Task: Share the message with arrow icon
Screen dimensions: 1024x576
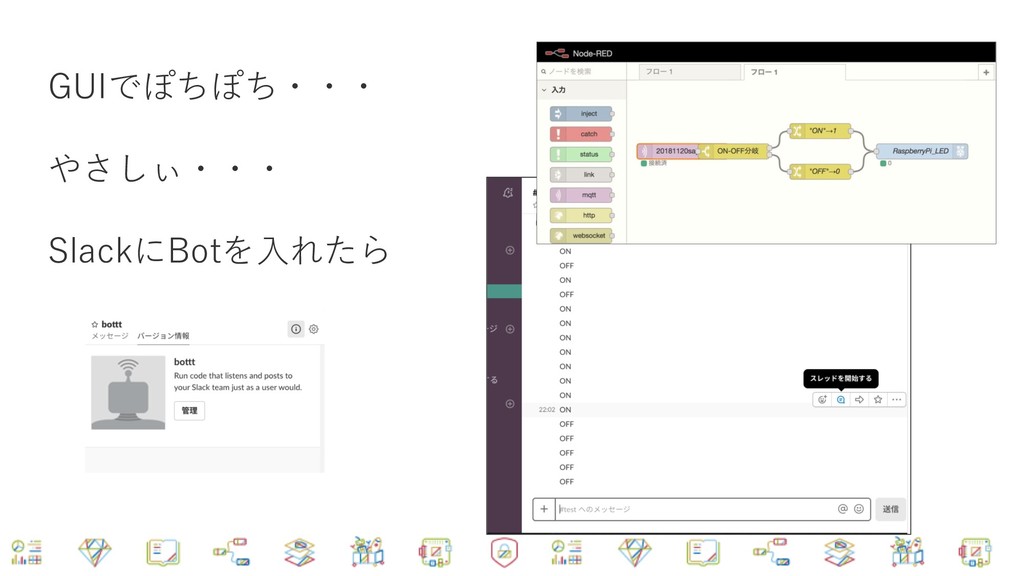Action: pos(859,400)
